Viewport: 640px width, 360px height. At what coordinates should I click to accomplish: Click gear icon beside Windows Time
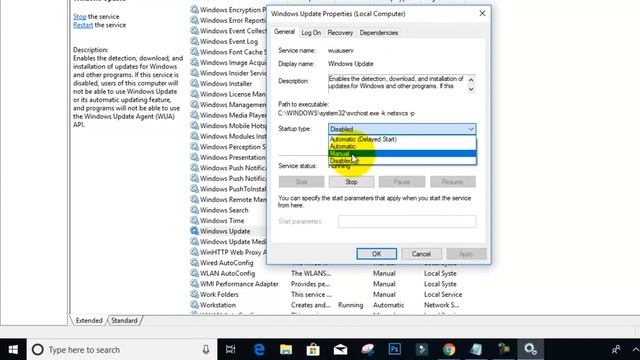pyautogui.click(x=194, y=220)
